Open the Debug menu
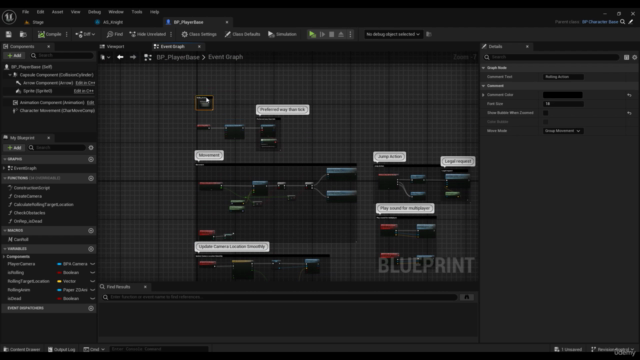Viewport: 640px width, 360px height. point(94,12)
